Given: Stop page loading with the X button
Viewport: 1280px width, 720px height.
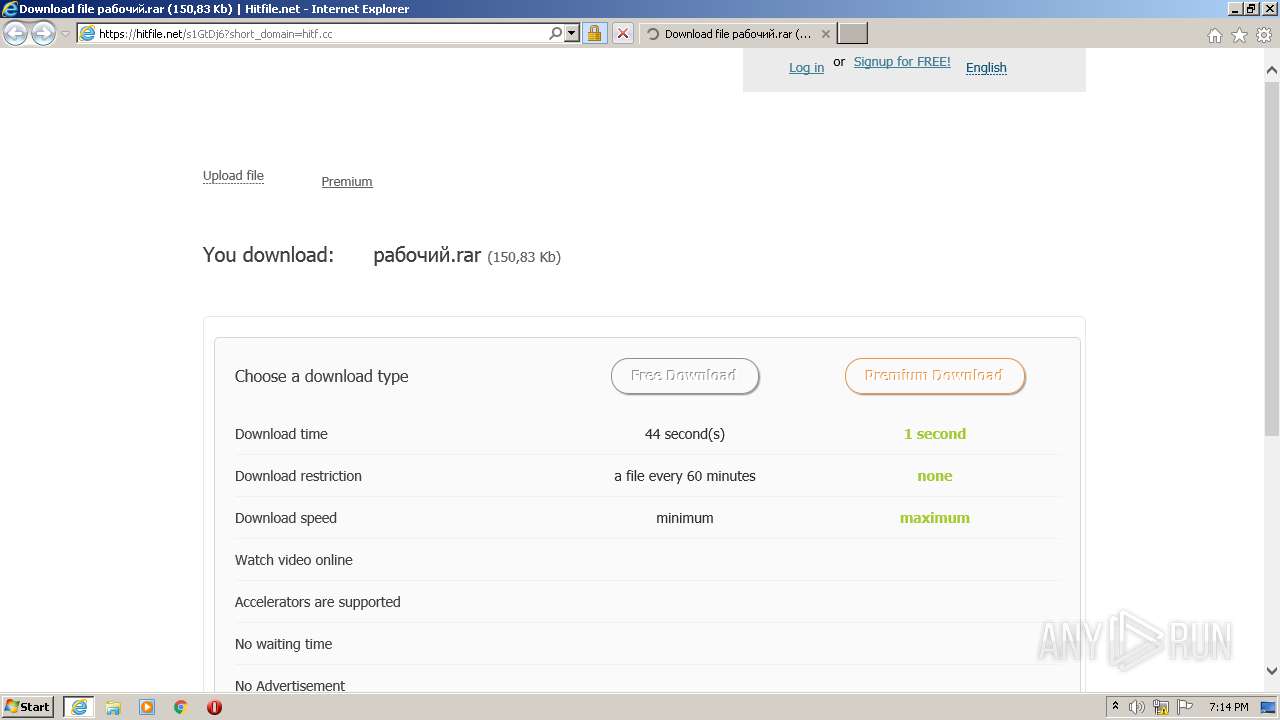Looking at the screenshot, I should point(622,33).
